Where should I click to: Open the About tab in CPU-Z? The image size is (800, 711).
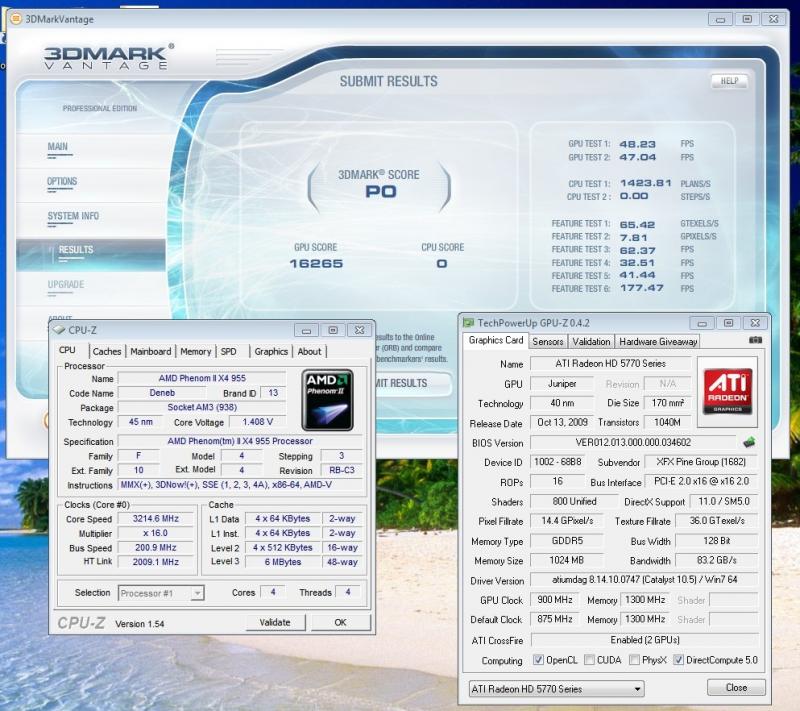pos(309,351)
